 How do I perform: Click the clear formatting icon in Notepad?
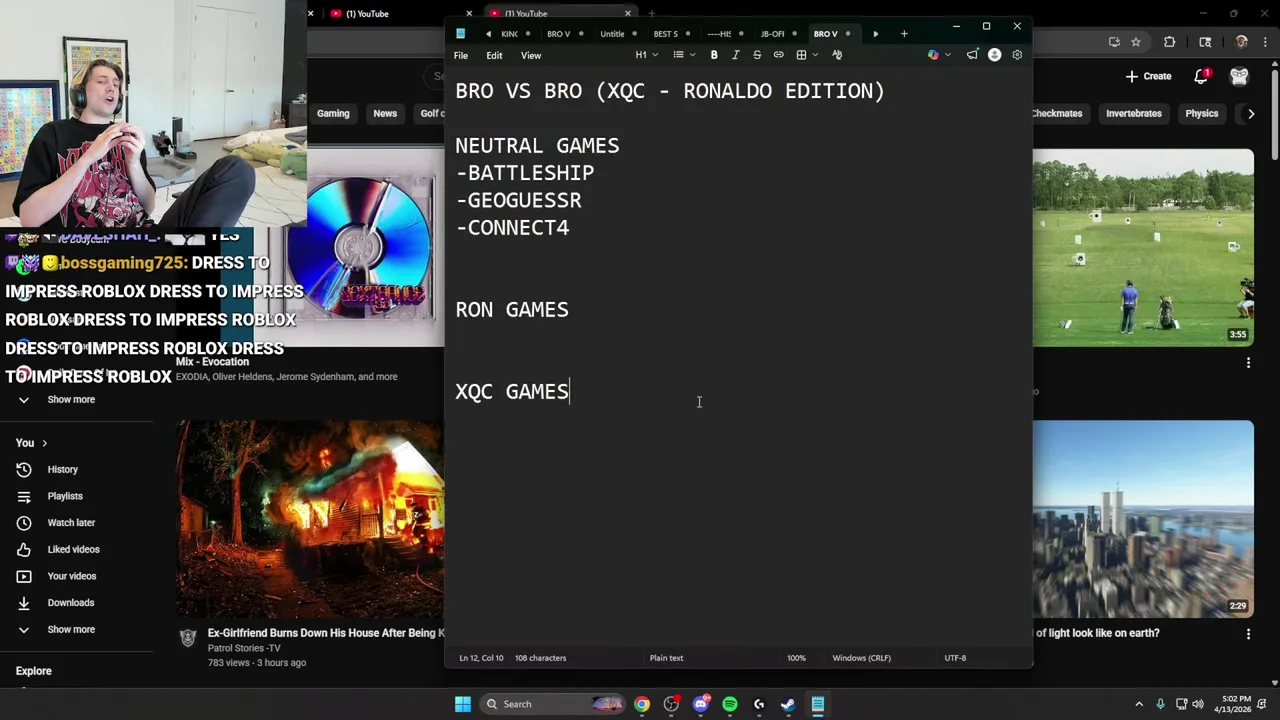pos(837,55)
